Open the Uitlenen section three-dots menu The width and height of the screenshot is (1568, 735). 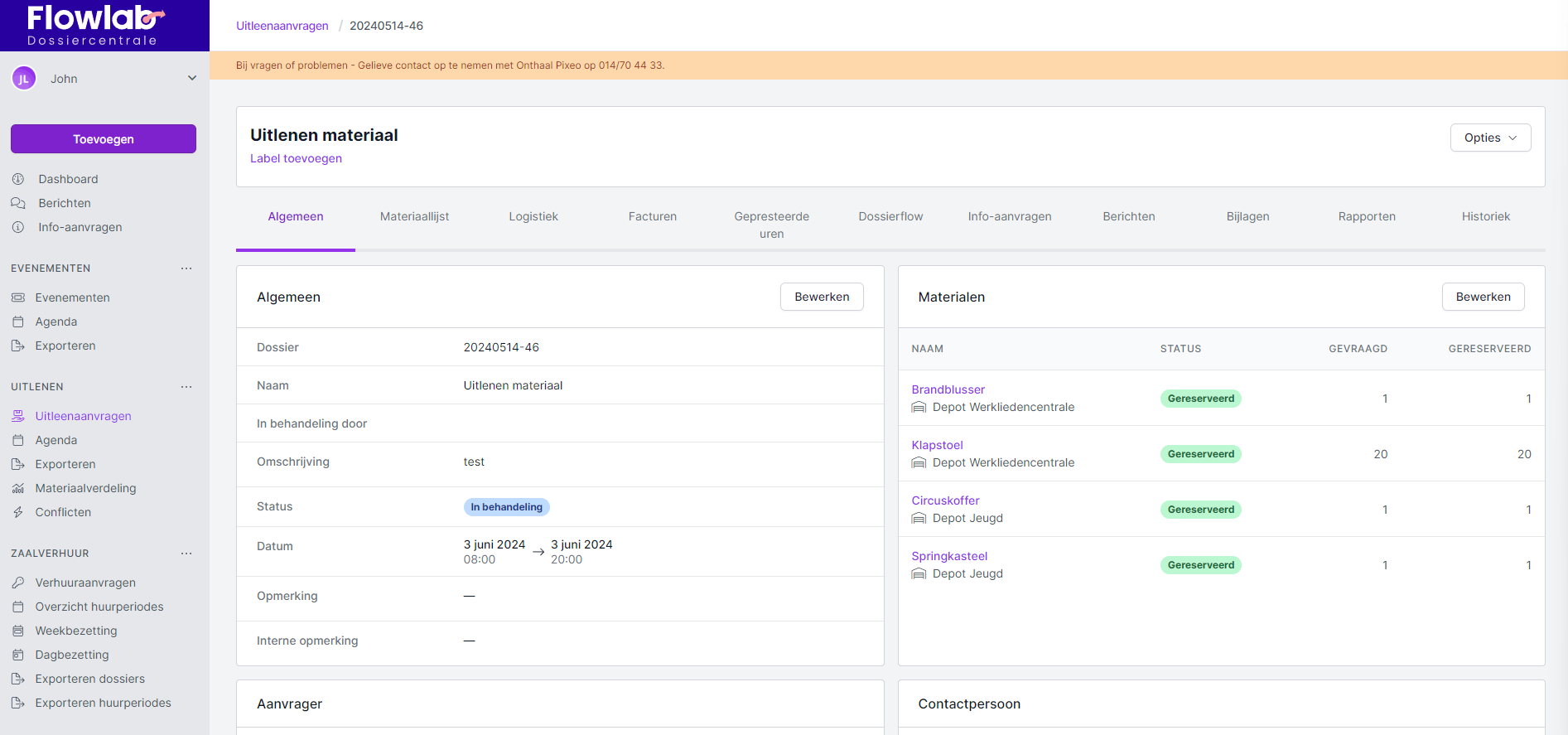point(186,387)
